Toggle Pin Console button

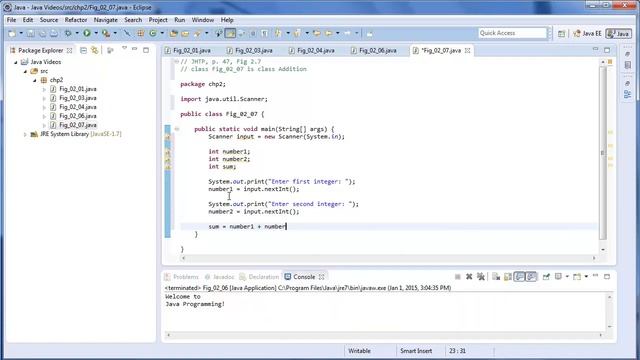[x=546, y=277]
